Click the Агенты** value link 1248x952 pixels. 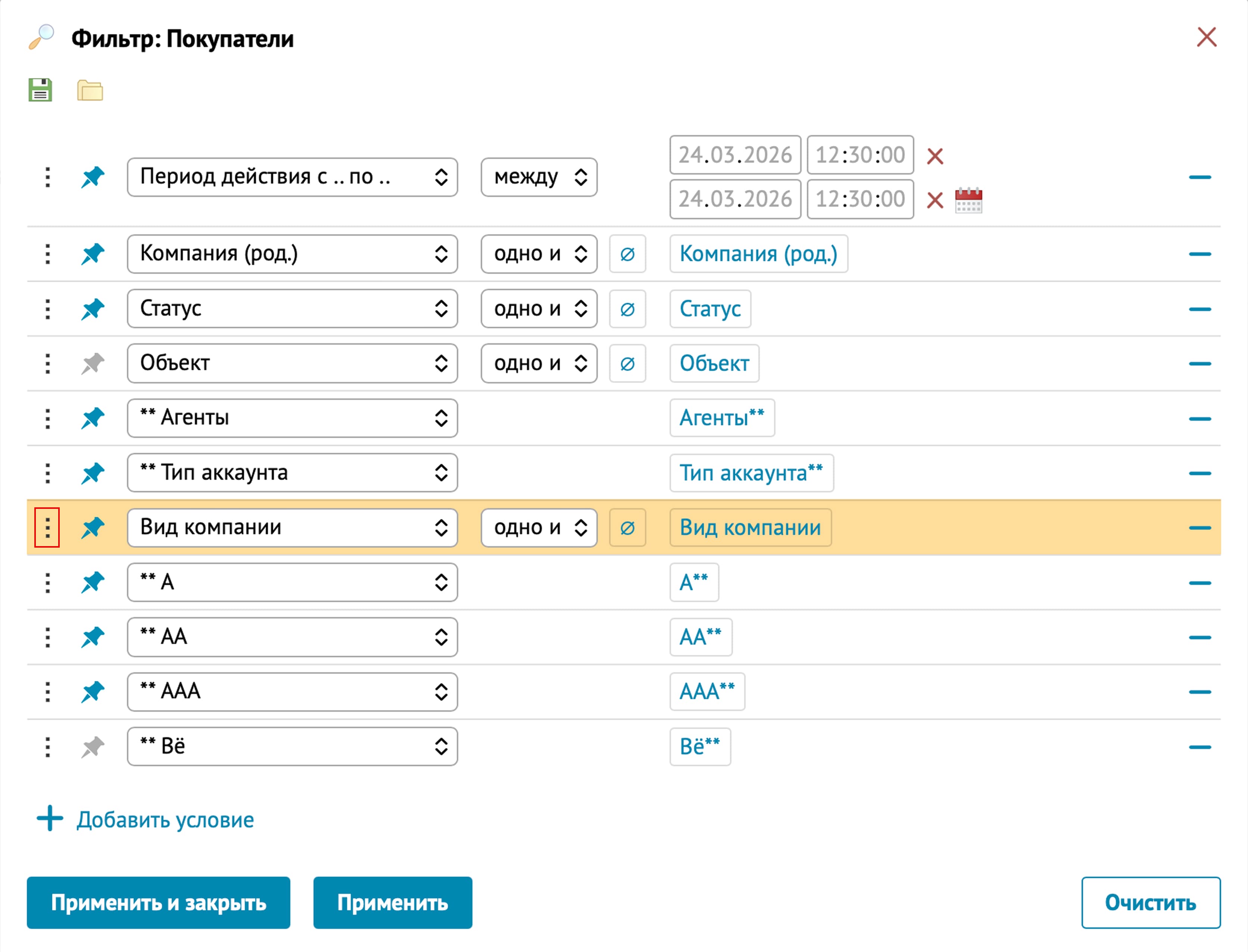coord(721,418)
